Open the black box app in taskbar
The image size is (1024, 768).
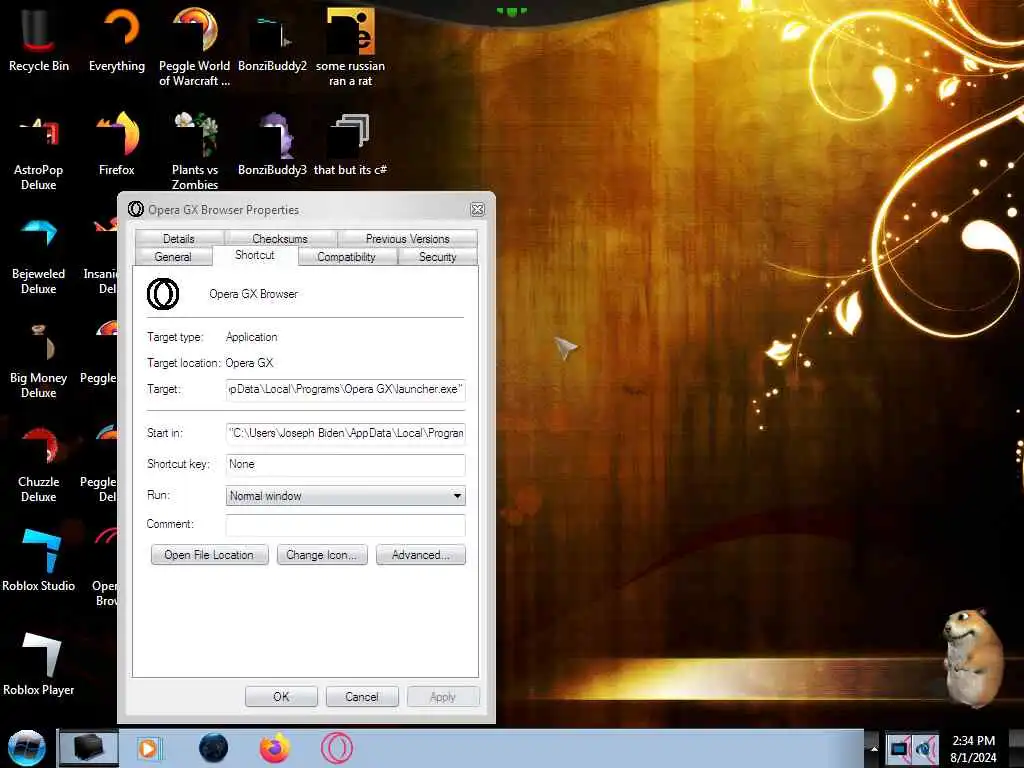pos(89,748)
